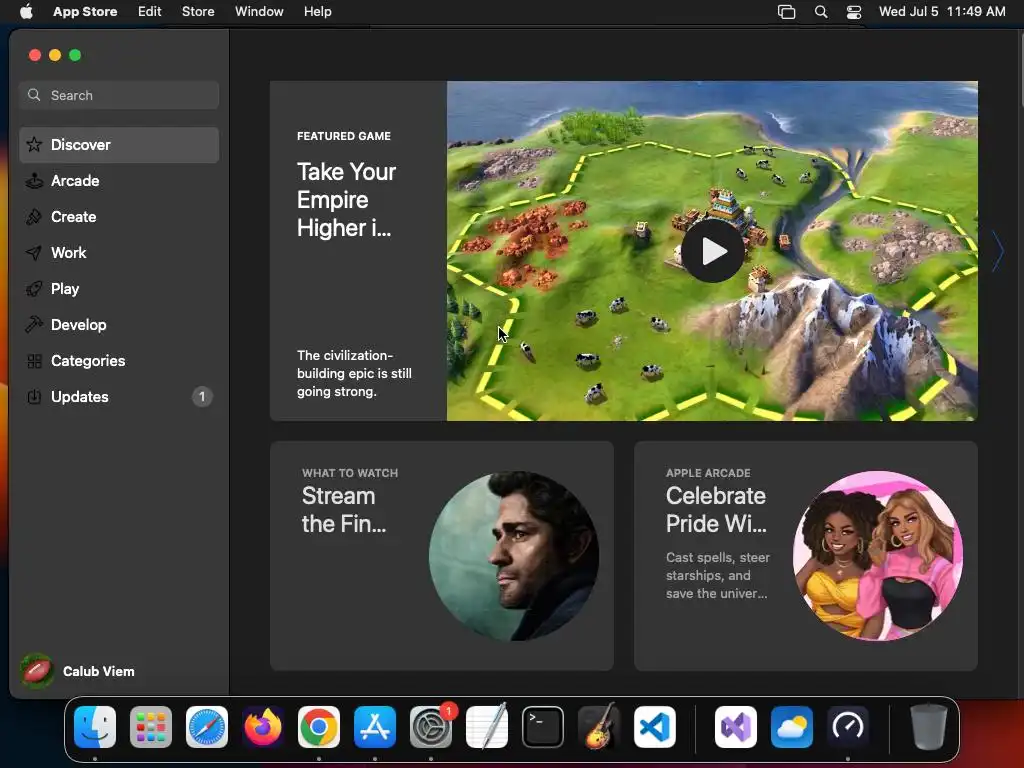This screenshot has width=1024, height=768.
Task: Open the App Store menu
Action: pos(85,11)
